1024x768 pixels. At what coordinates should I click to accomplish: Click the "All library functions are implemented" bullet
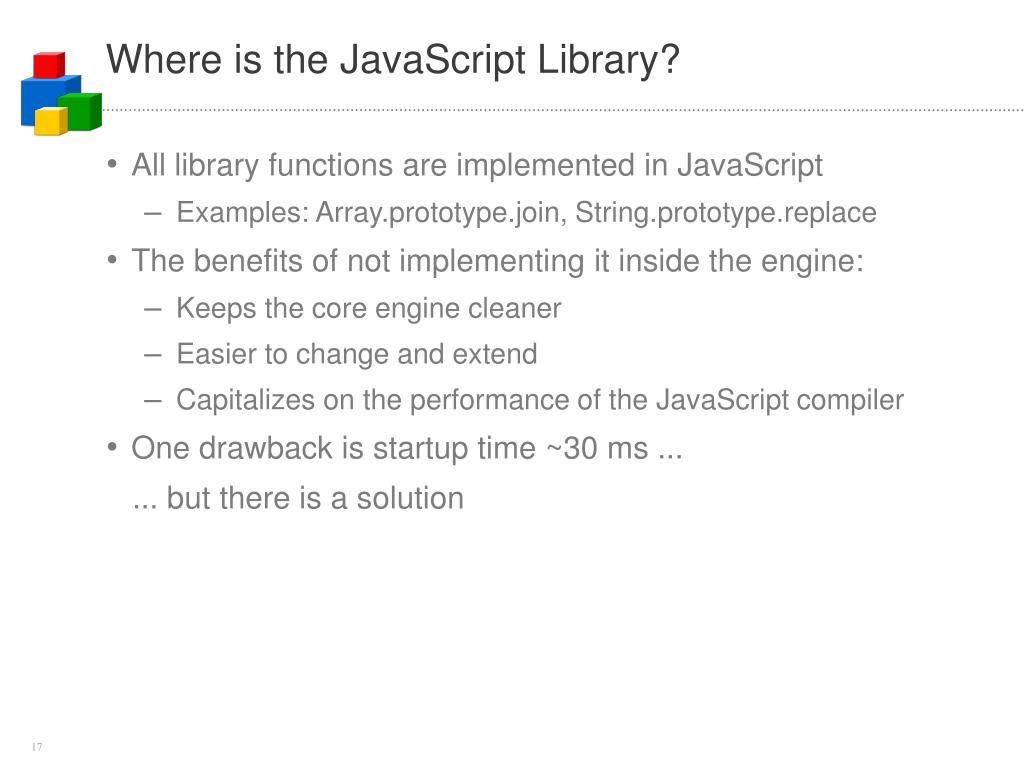[477, 165]
